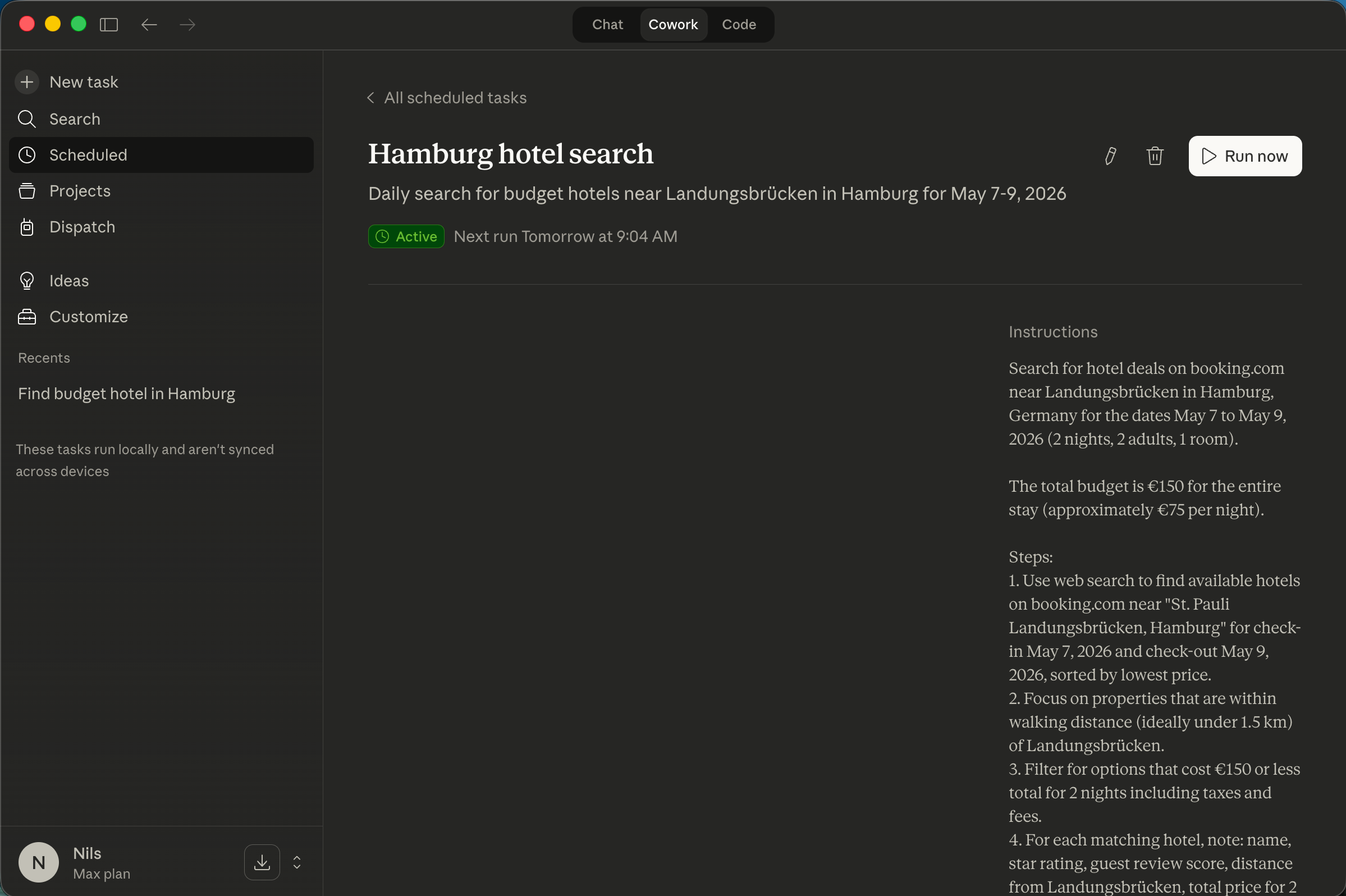Click the Ideas lightbulb icon
The width and height of the screenshot is (1346, 896).
click(27, 281)
